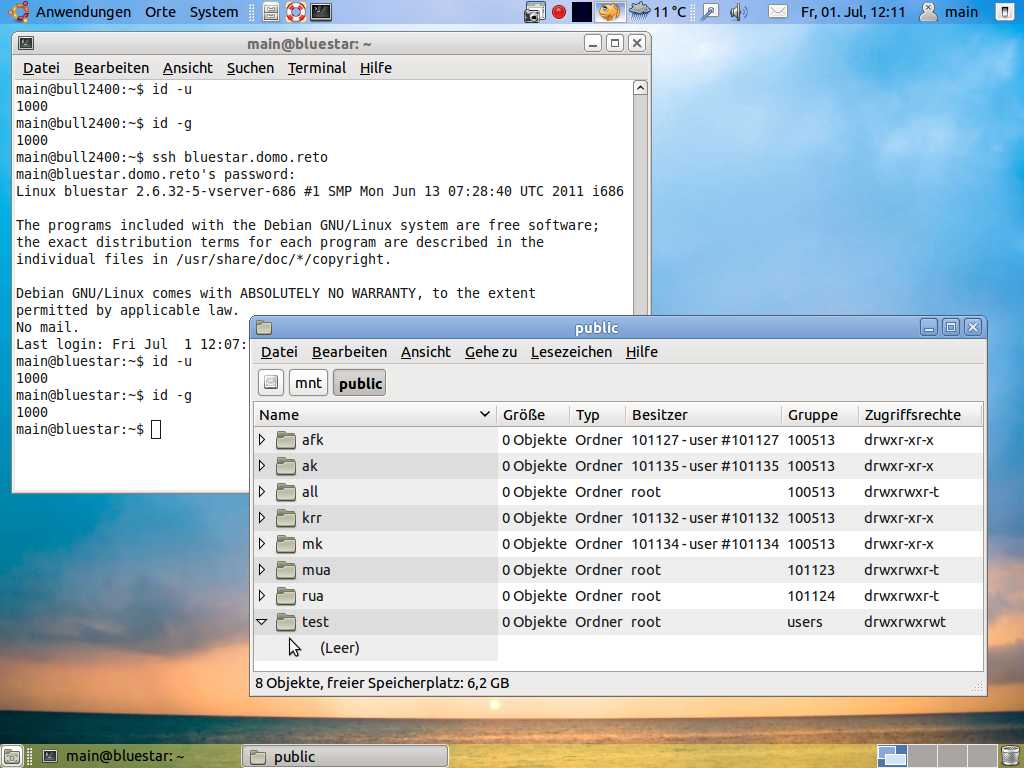1024x768 pixels.
Task: Toggle the mnt path button
Action: click(x=308, y=383)
